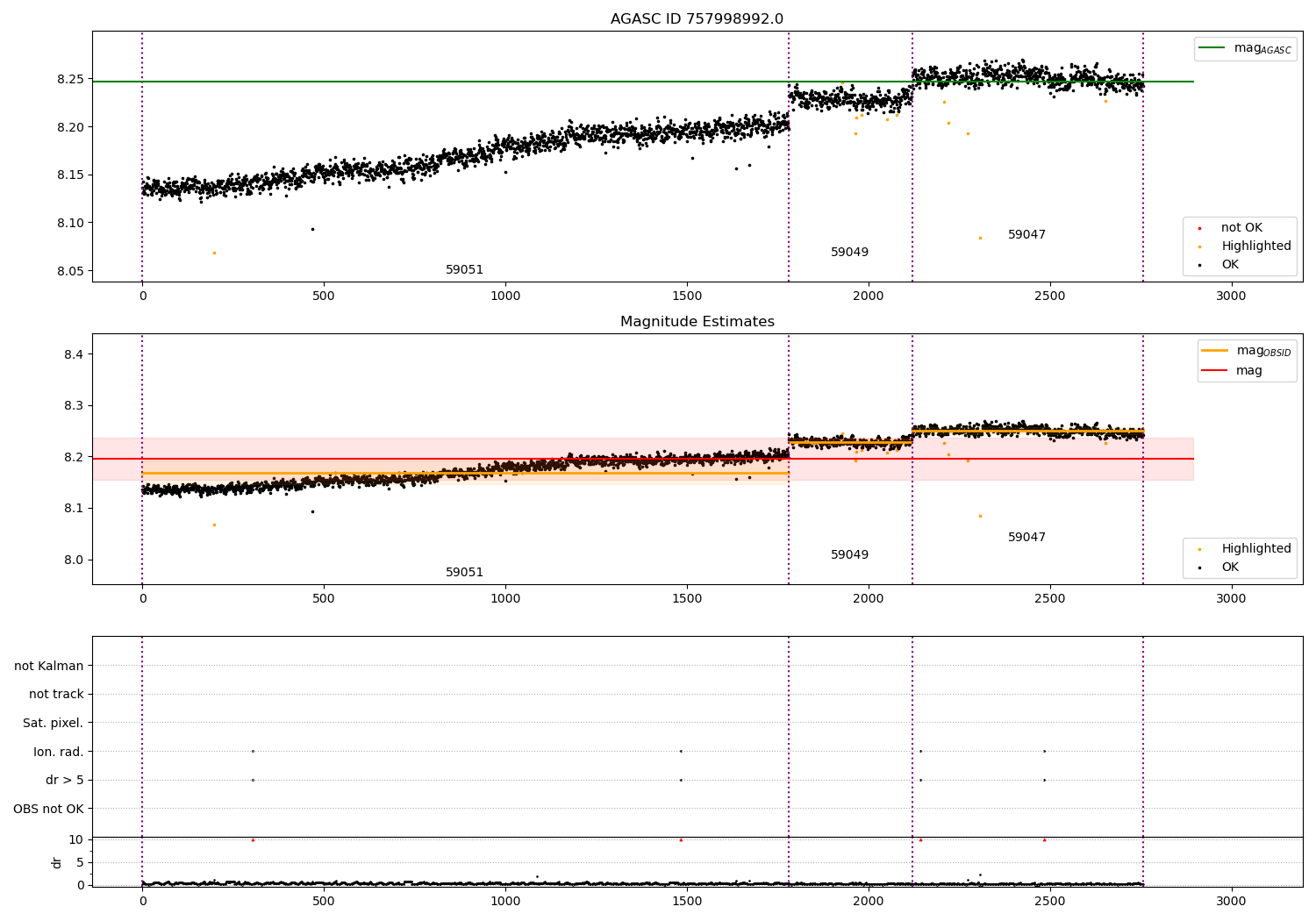Viewport: 1316px width, 921px height.
Task: Click the 'not Kalman' row label
Action: (x=49, y=667)
